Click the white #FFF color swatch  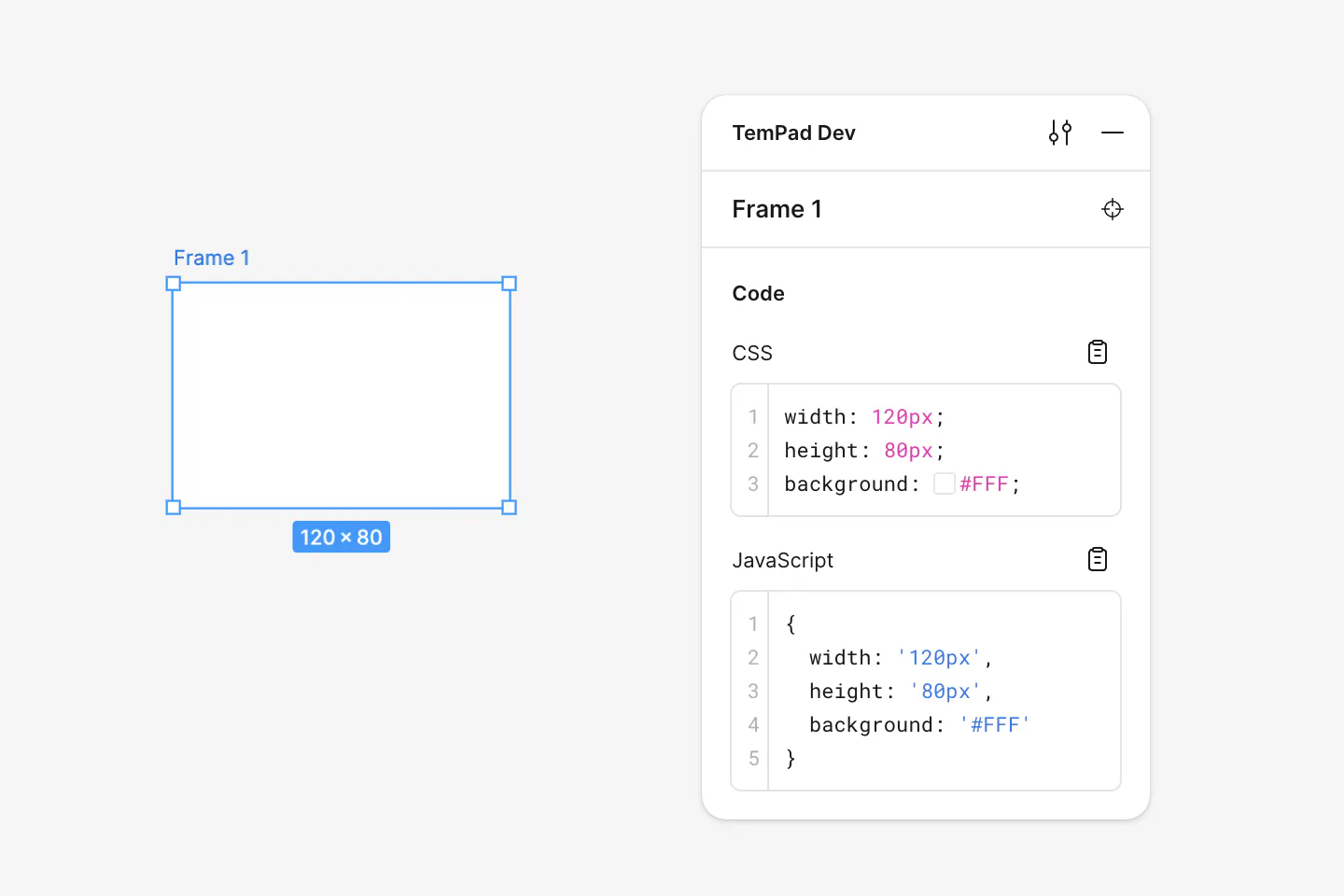coord(945,483)
